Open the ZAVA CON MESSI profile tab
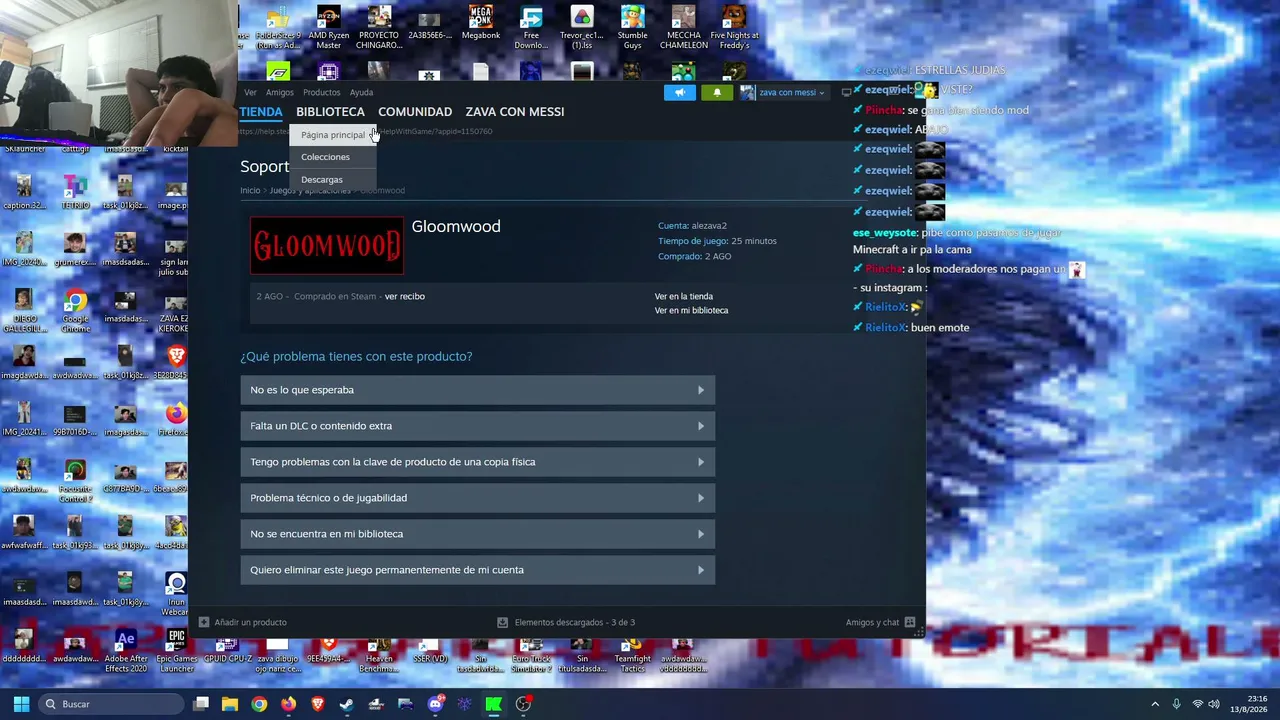Screen dimensions: 1280x720 (515, 112)
